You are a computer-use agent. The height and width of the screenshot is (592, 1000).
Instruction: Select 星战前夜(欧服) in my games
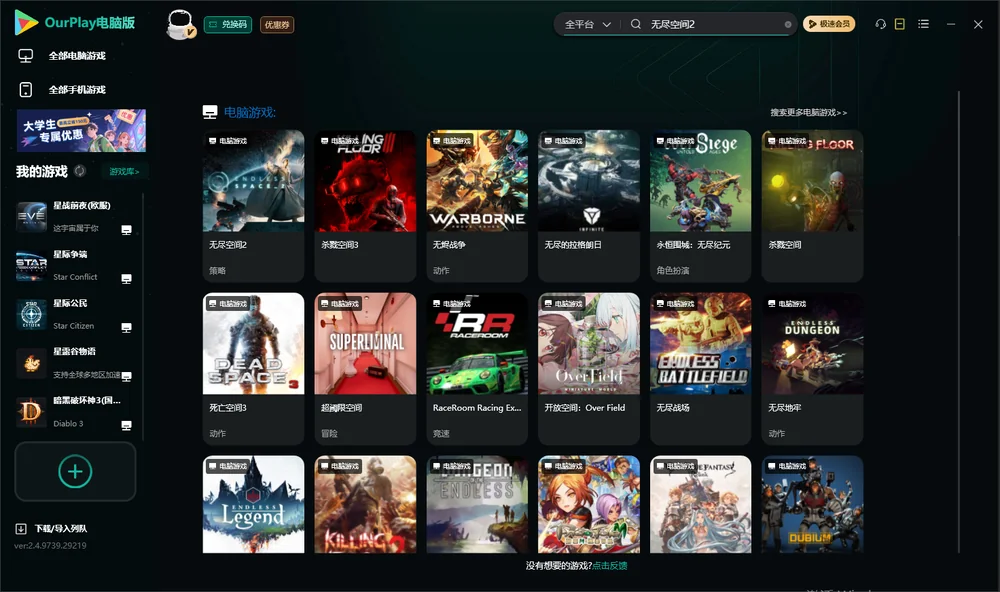[x=75, y=216]
